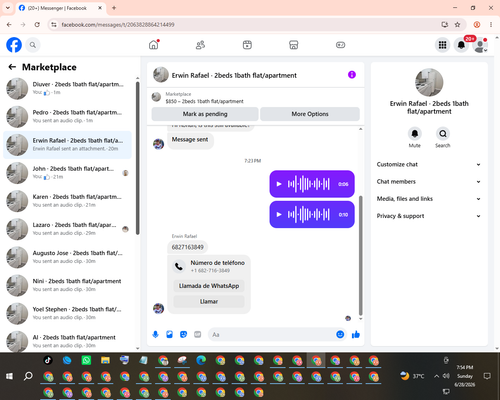Open the account profile picture menu

[x=480, y=45]
